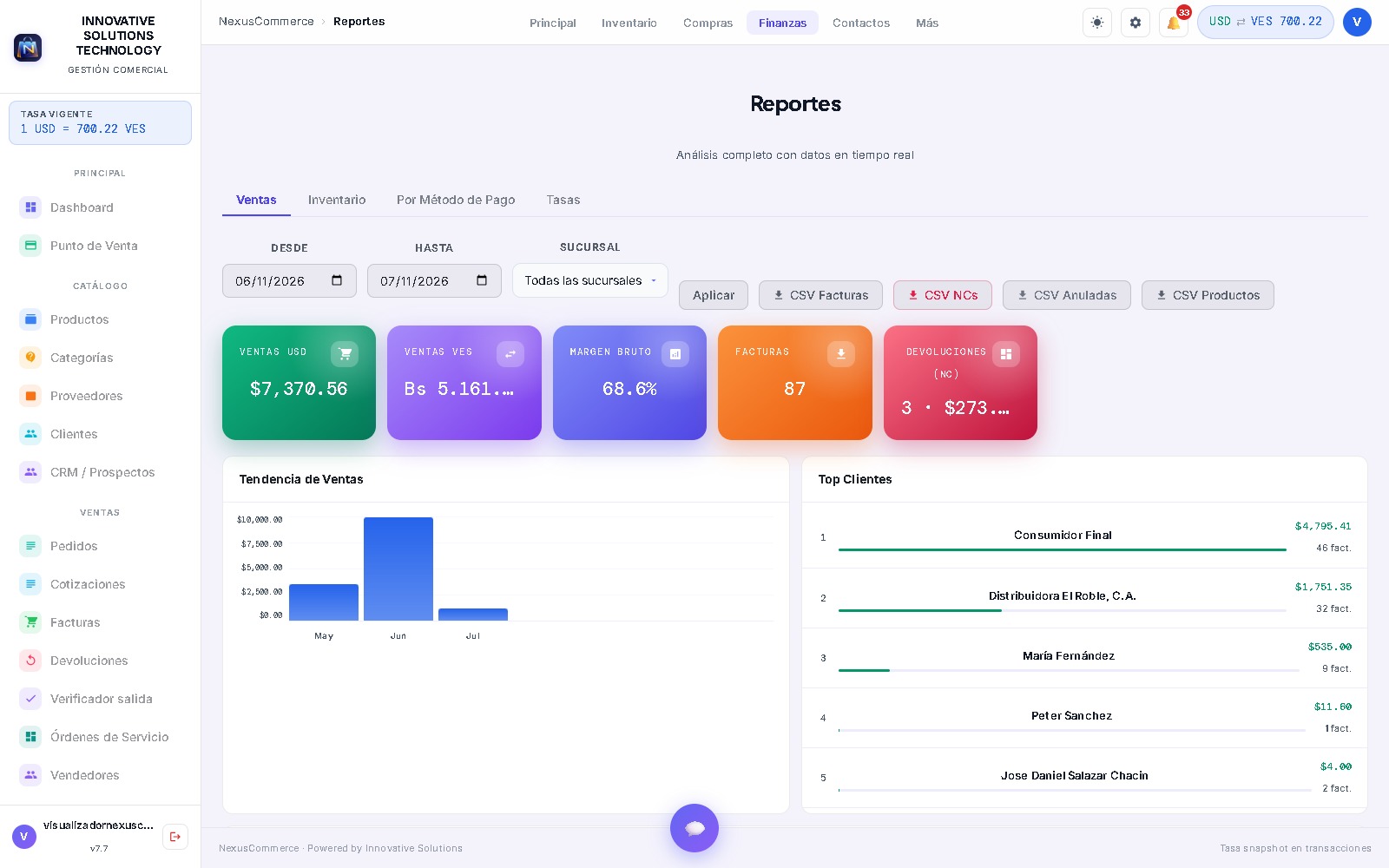Click Distribuidora El Roble progress bar
Screen dimensions: 1389x868
1063,610
